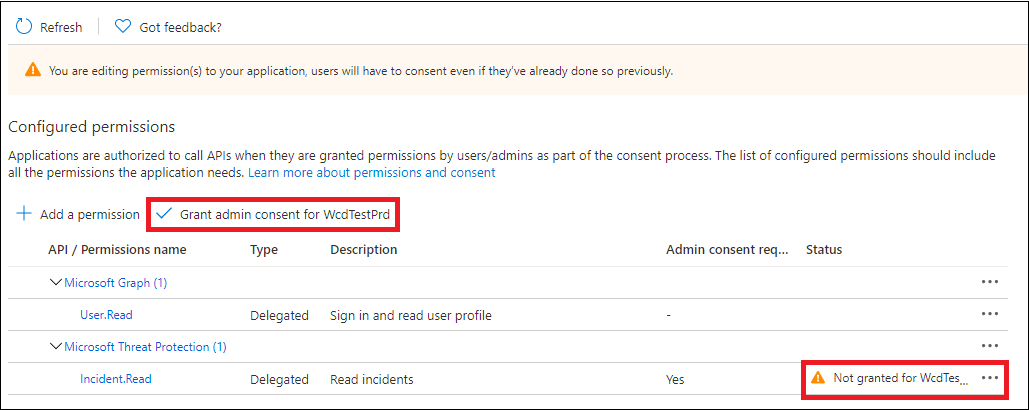Image resolution: width=1029 pixels, height=410 pixels.
Task: Click the Add a permission button
Action: click(x=78, y=214)
